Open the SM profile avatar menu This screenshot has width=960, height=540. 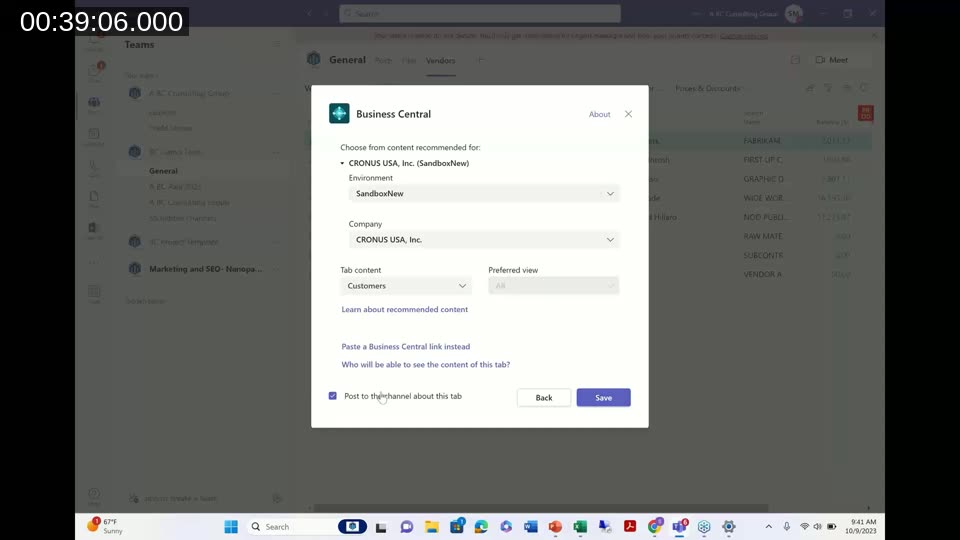tap(793, 13)
